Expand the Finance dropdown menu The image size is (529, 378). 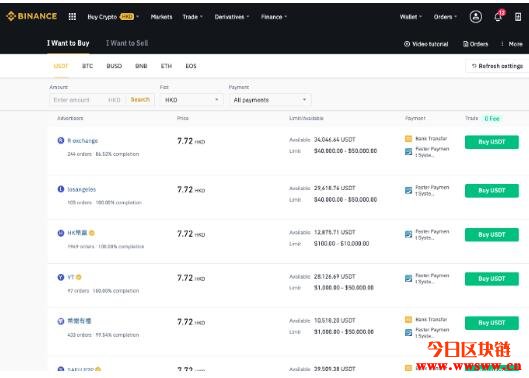coord(274,17)
